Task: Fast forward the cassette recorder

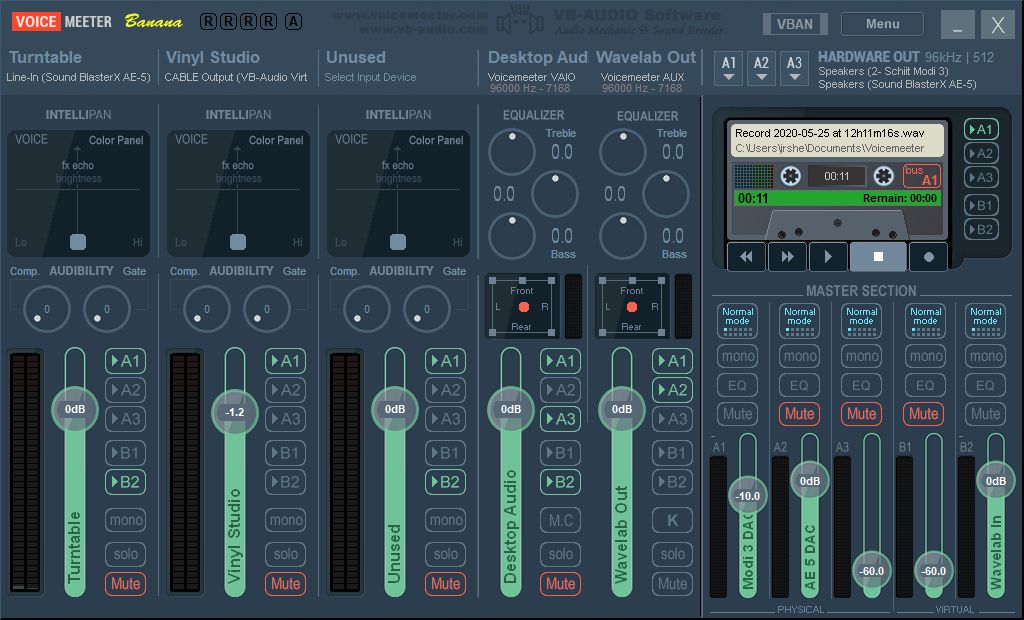Action: (788, 257)
